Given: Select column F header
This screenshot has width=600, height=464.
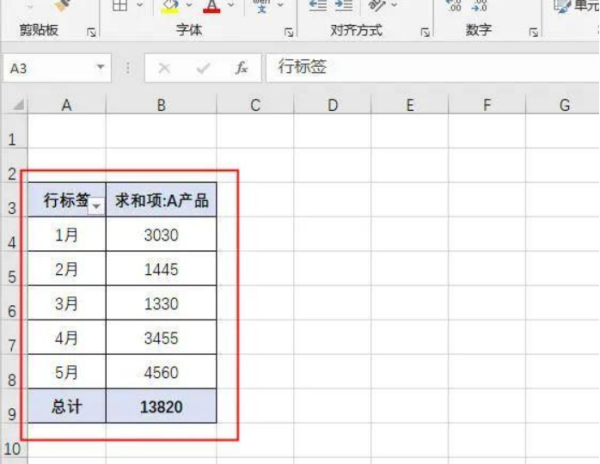Looking at the screenshot, I should (x=487, y=105).
